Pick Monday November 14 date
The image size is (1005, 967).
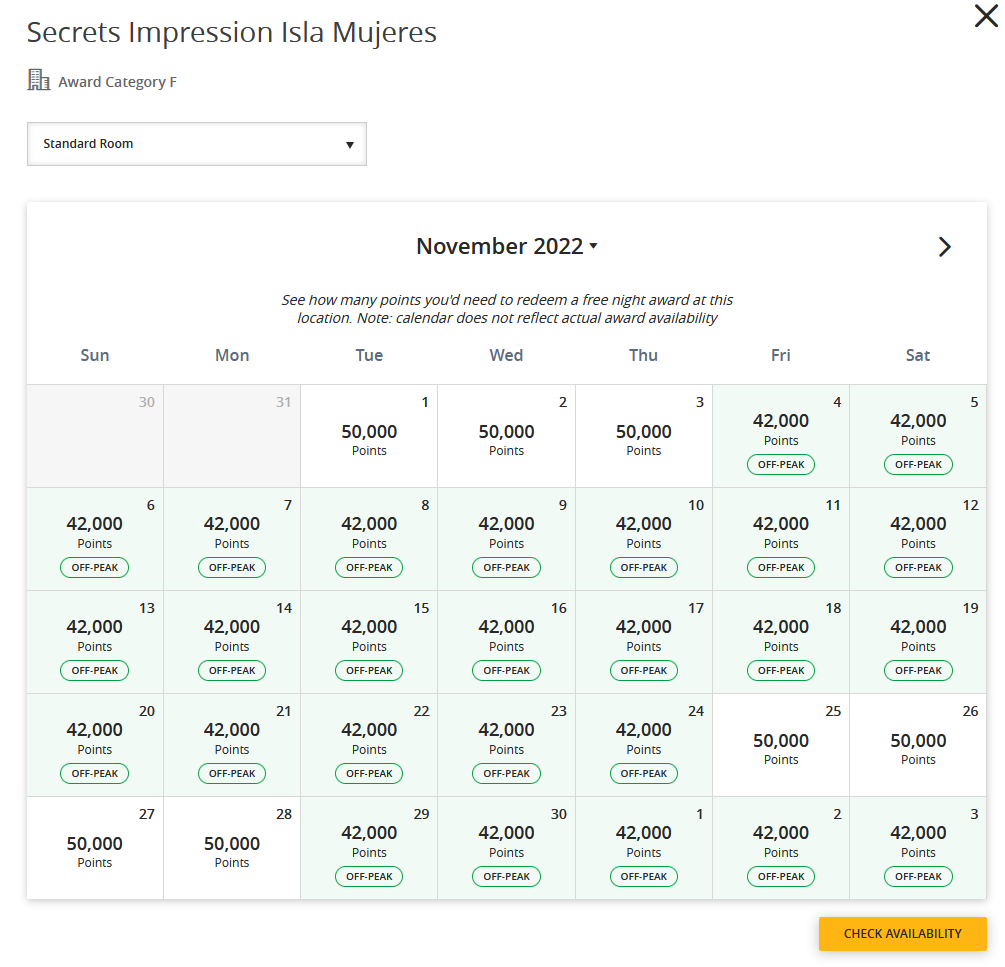pyautogui.click(x=232, y=642)
